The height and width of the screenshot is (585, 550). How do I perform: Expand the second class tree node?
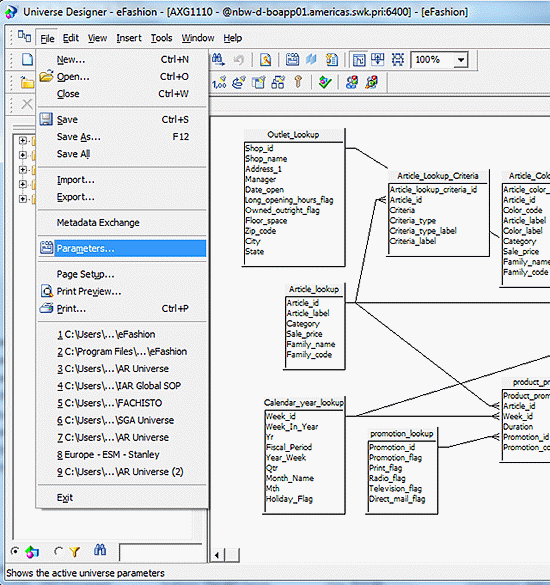tap(23, 155)
